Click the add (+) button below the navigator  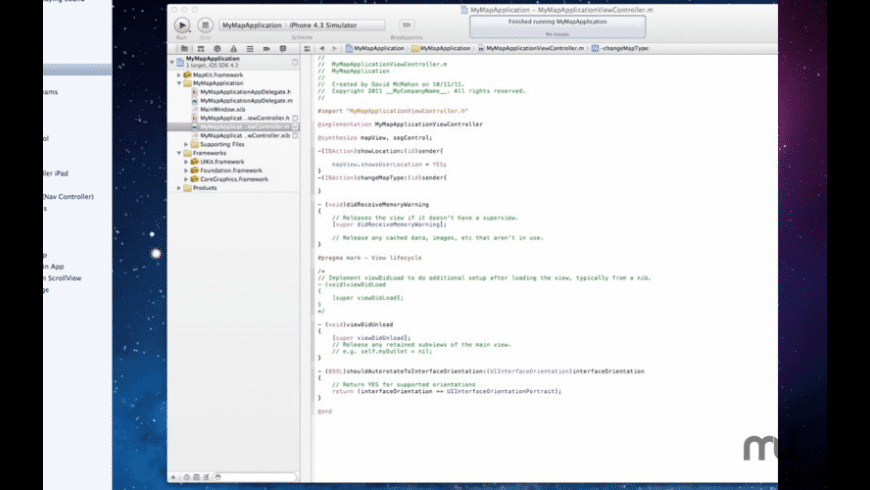point(174,477)
